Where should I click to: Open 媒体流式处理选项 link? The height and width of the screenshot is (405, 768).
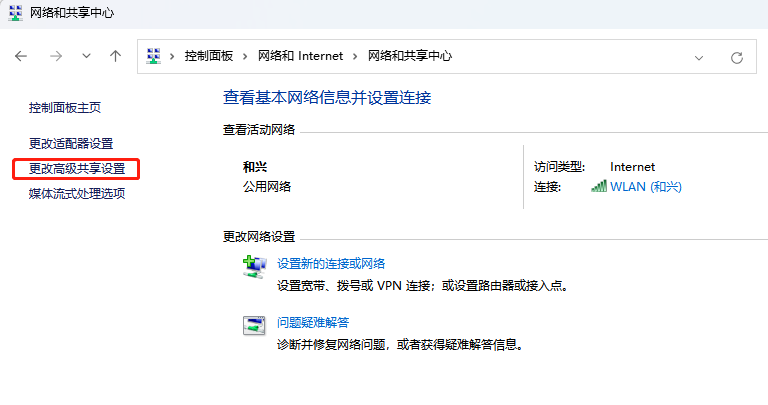(x=77, y=194)
